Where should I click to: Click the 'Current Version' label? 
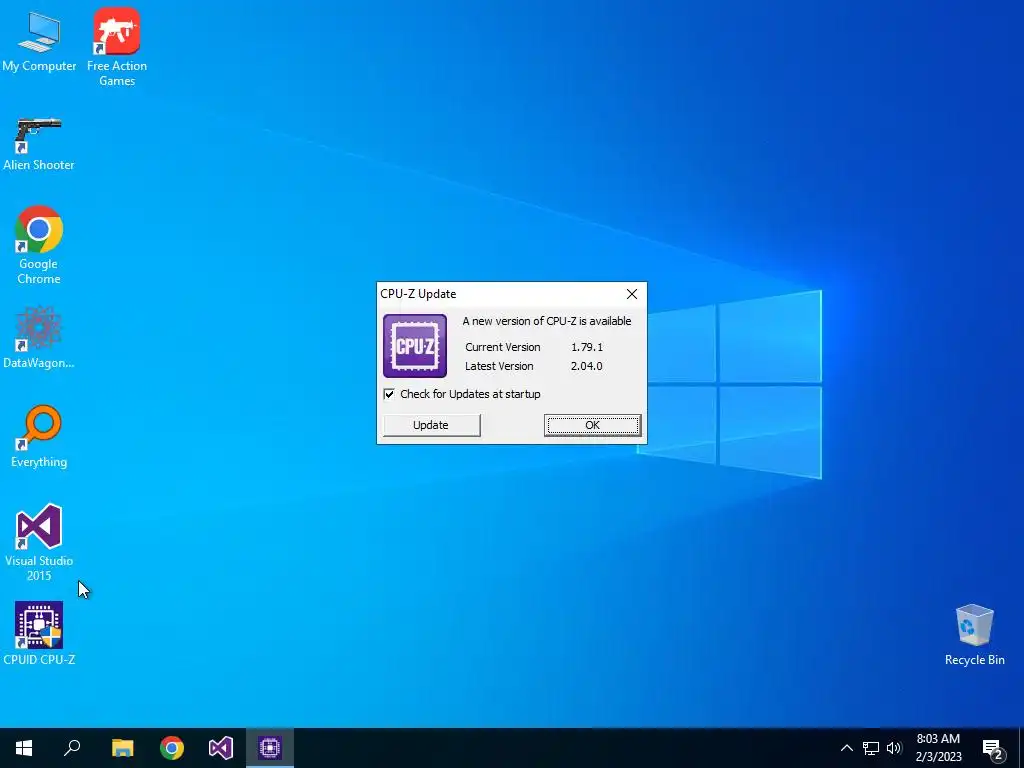502,347
